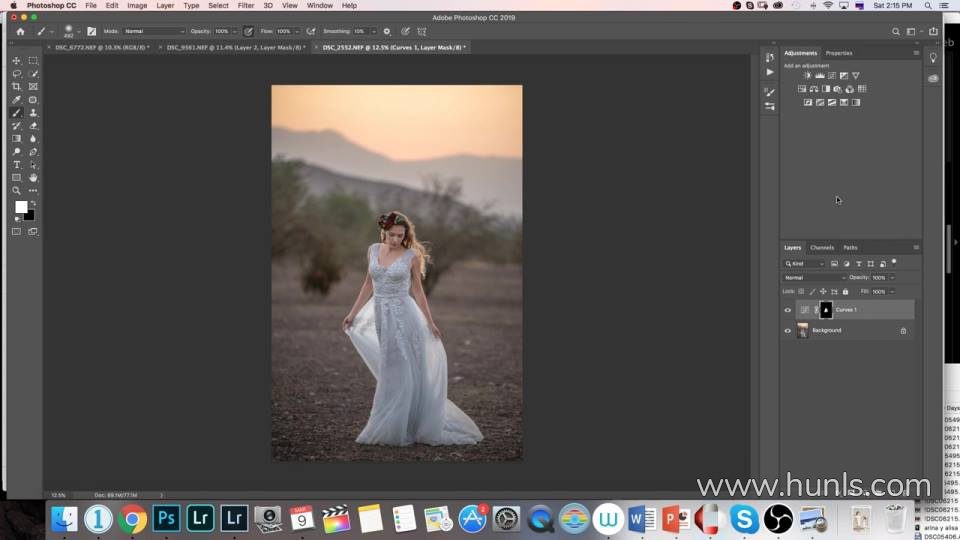This screenshot has height=540, width=960.
Task: Open the brush Opacity slider dropdown
Action: click(234, 31)
